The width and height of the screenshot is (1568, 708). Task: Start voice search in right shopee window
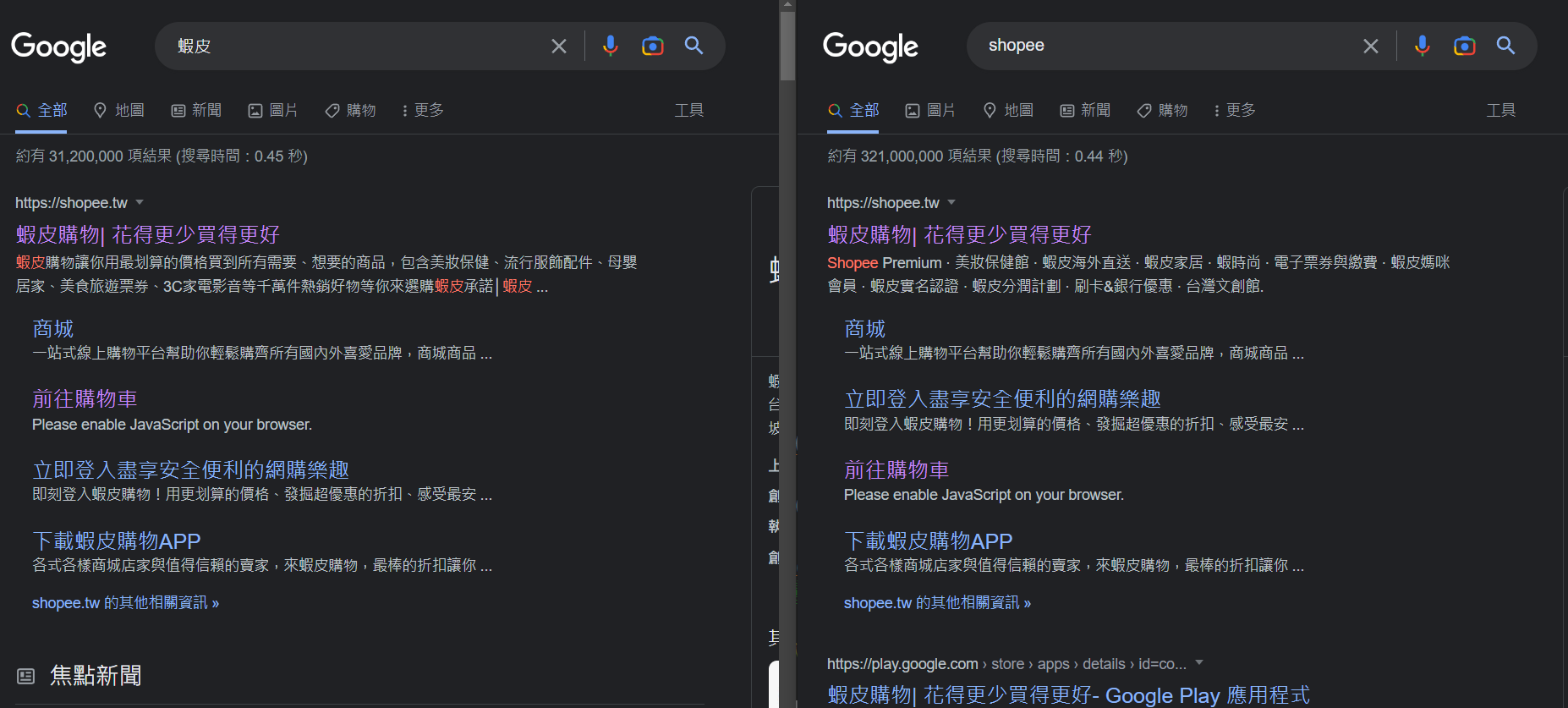pos(1422,46)
